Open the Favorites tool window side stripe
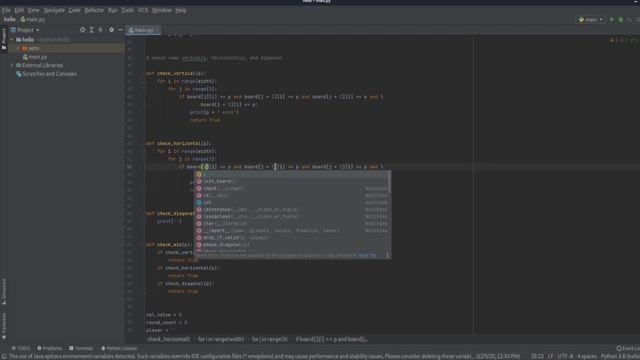This screenshot has width=640, height=360. 4,326
